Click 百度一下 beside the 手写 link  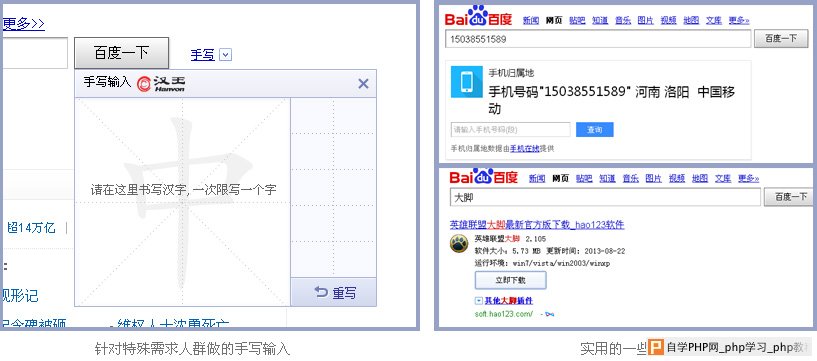pos(121,53)
